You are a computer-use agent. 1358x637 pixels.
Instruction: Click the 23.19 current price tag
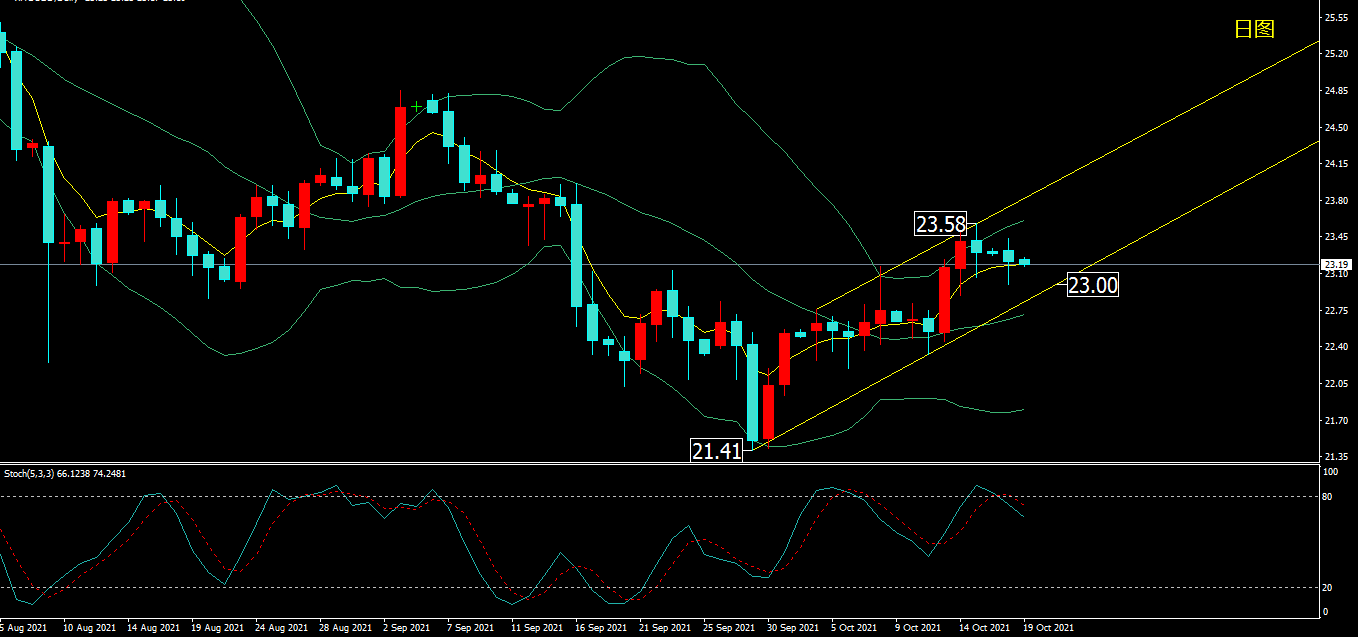coord(1336,265)
